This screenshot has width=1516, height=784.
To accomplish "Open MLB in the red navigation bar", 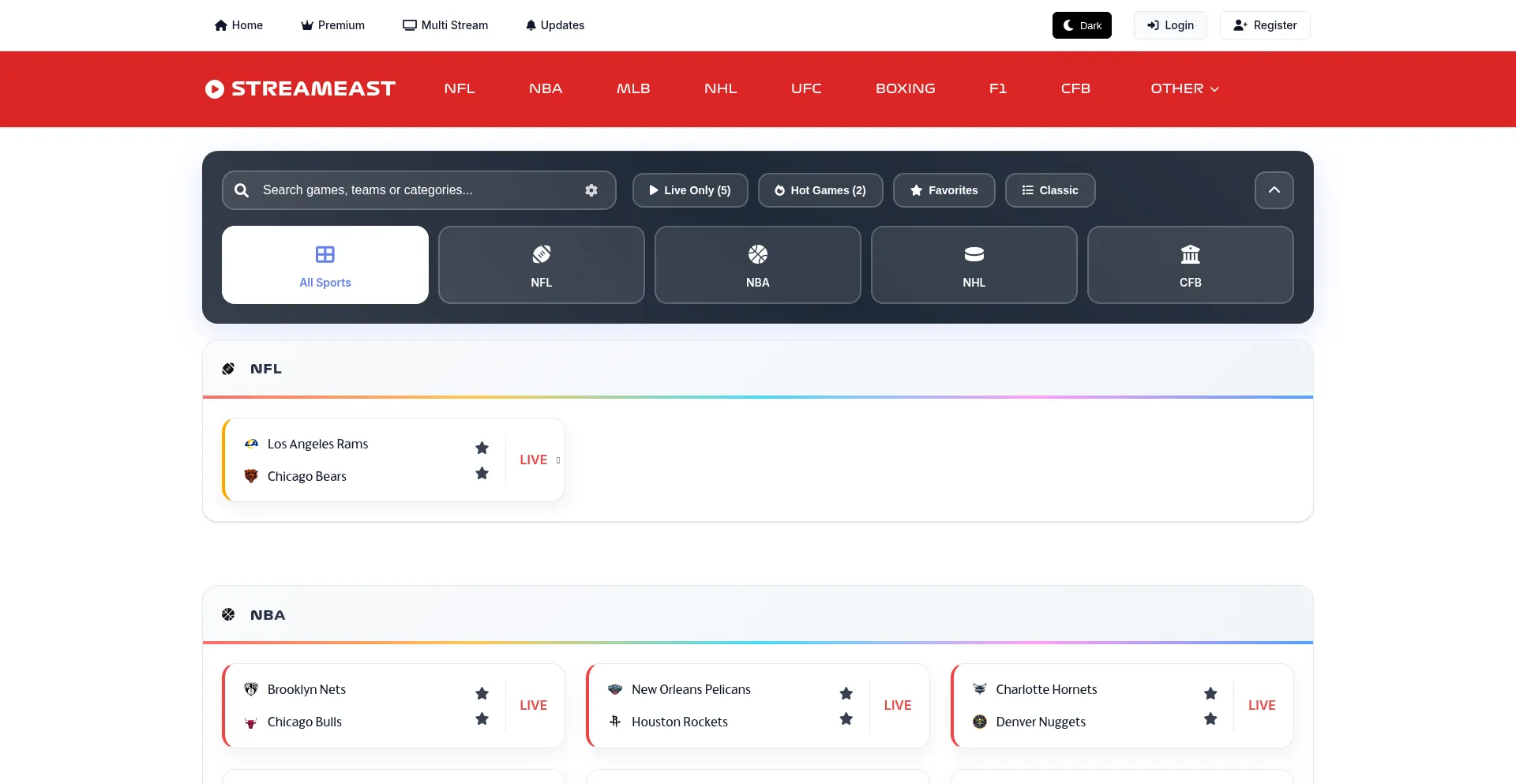I will (633, 89).
